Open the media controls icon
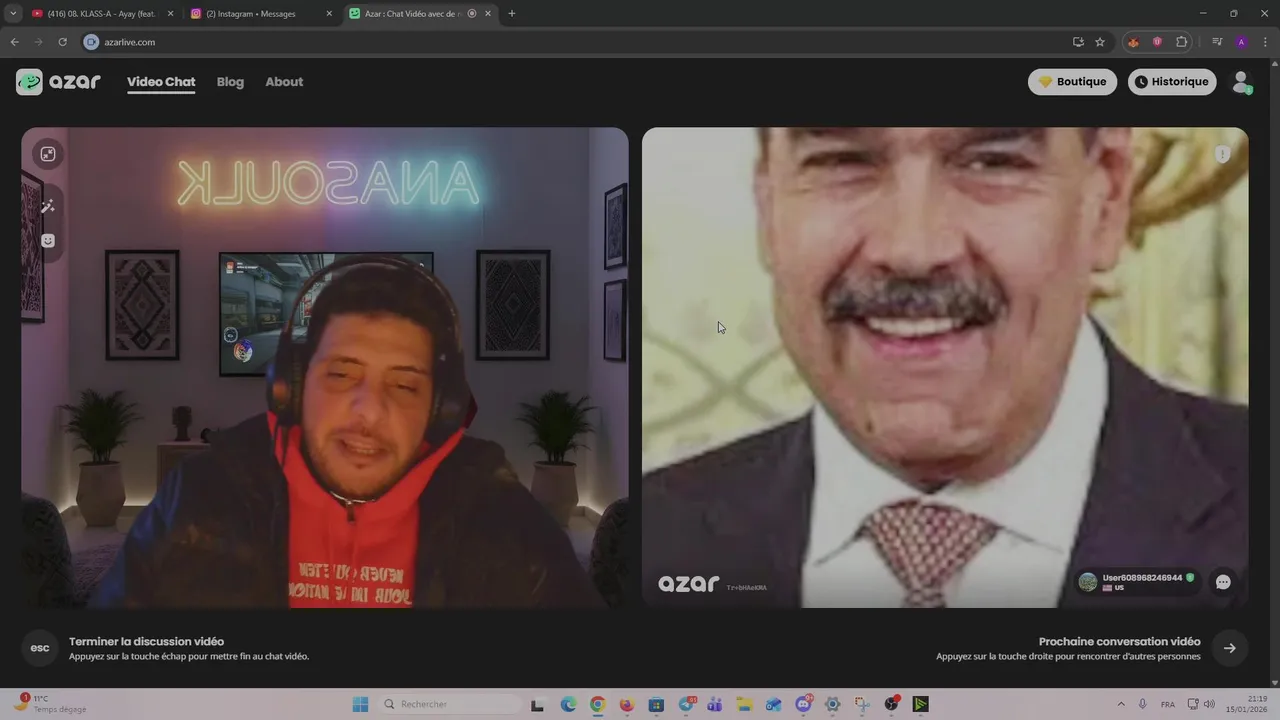 (x=1217, y=42)
